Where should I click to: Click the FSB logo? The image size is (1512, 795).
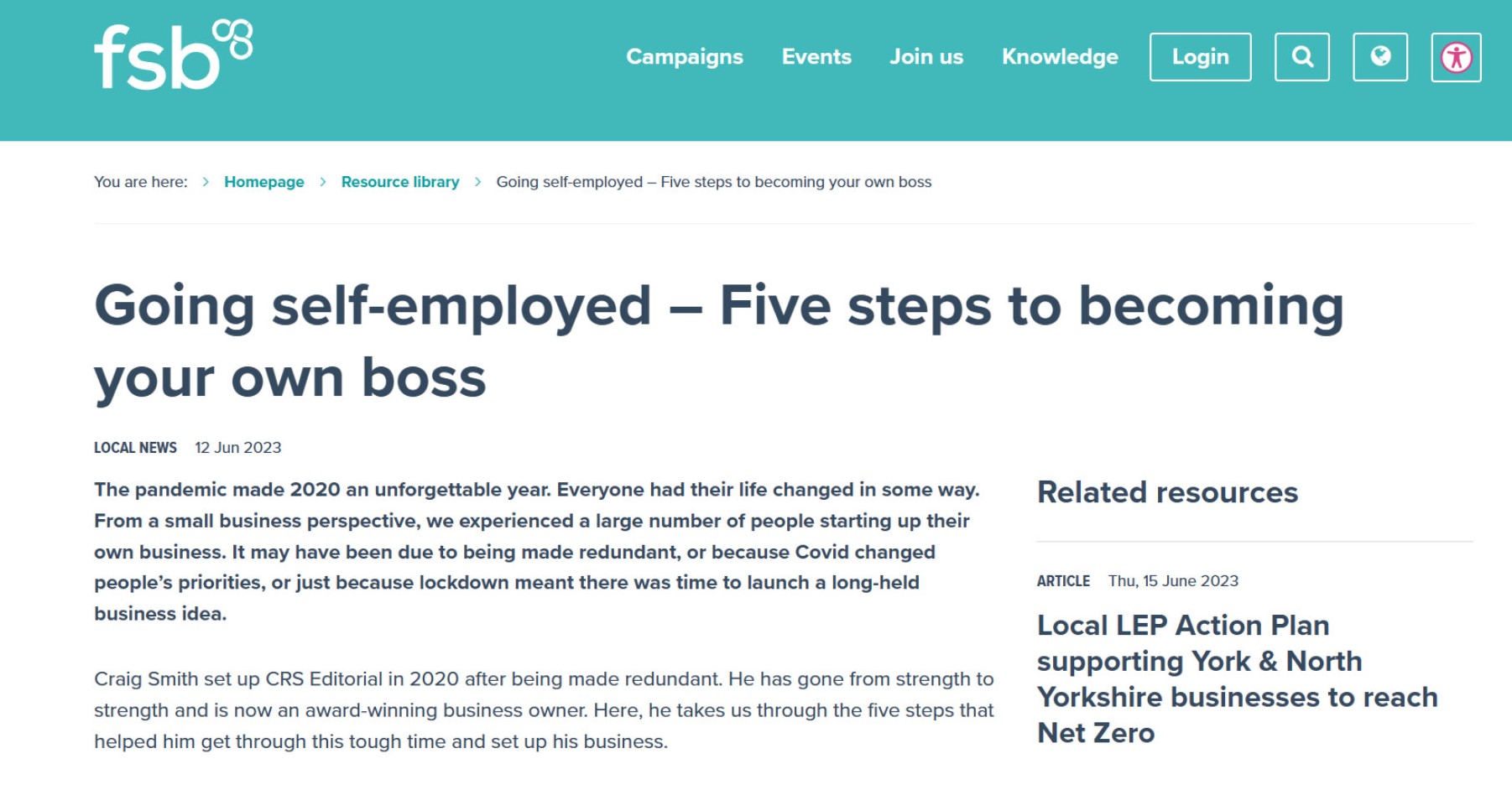click(x=173, y=55)
